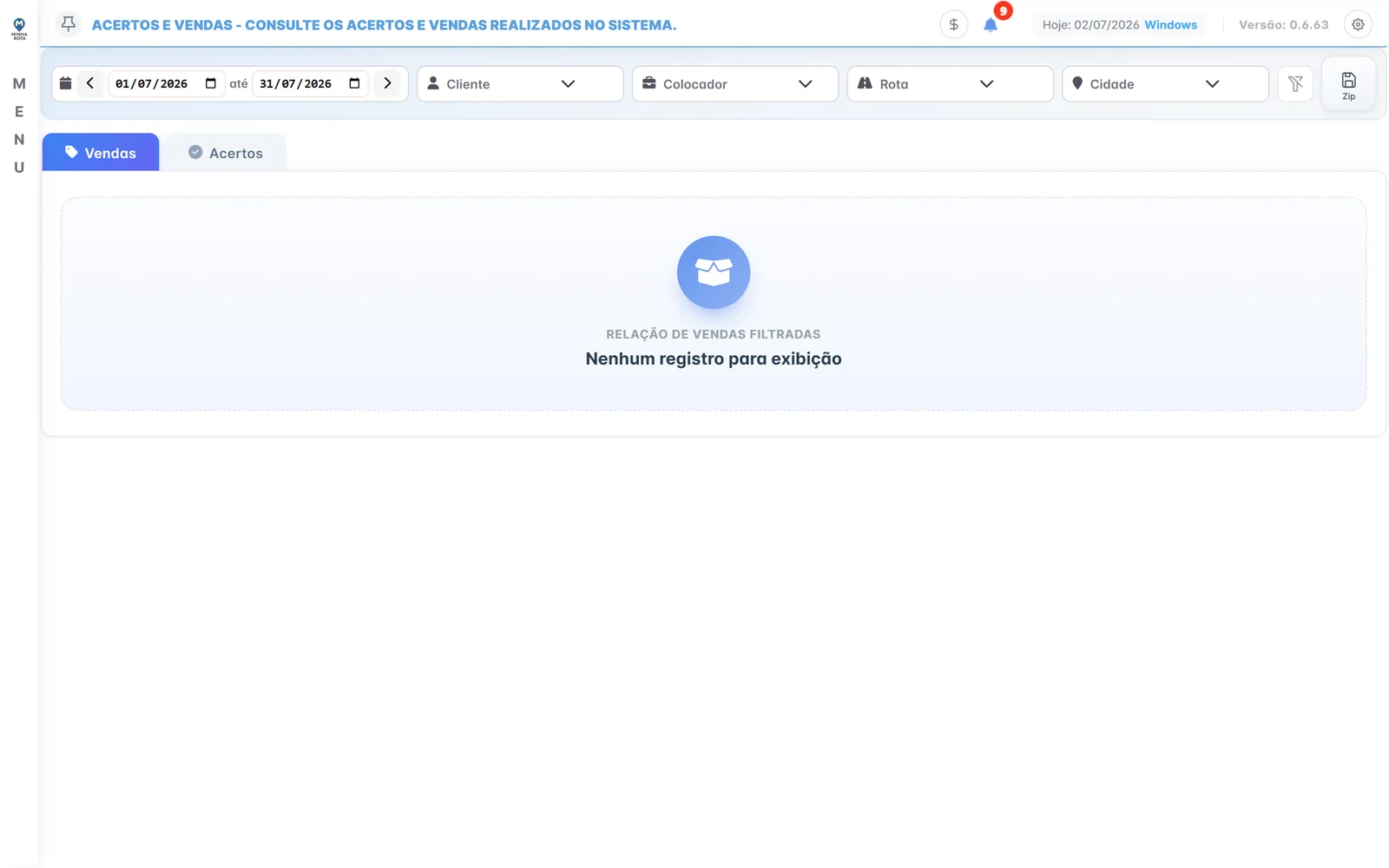The width and height of the screenshot is (1389, 868).
Task: Open the Colocador dropdown
Action: click(x=735, y=84)
